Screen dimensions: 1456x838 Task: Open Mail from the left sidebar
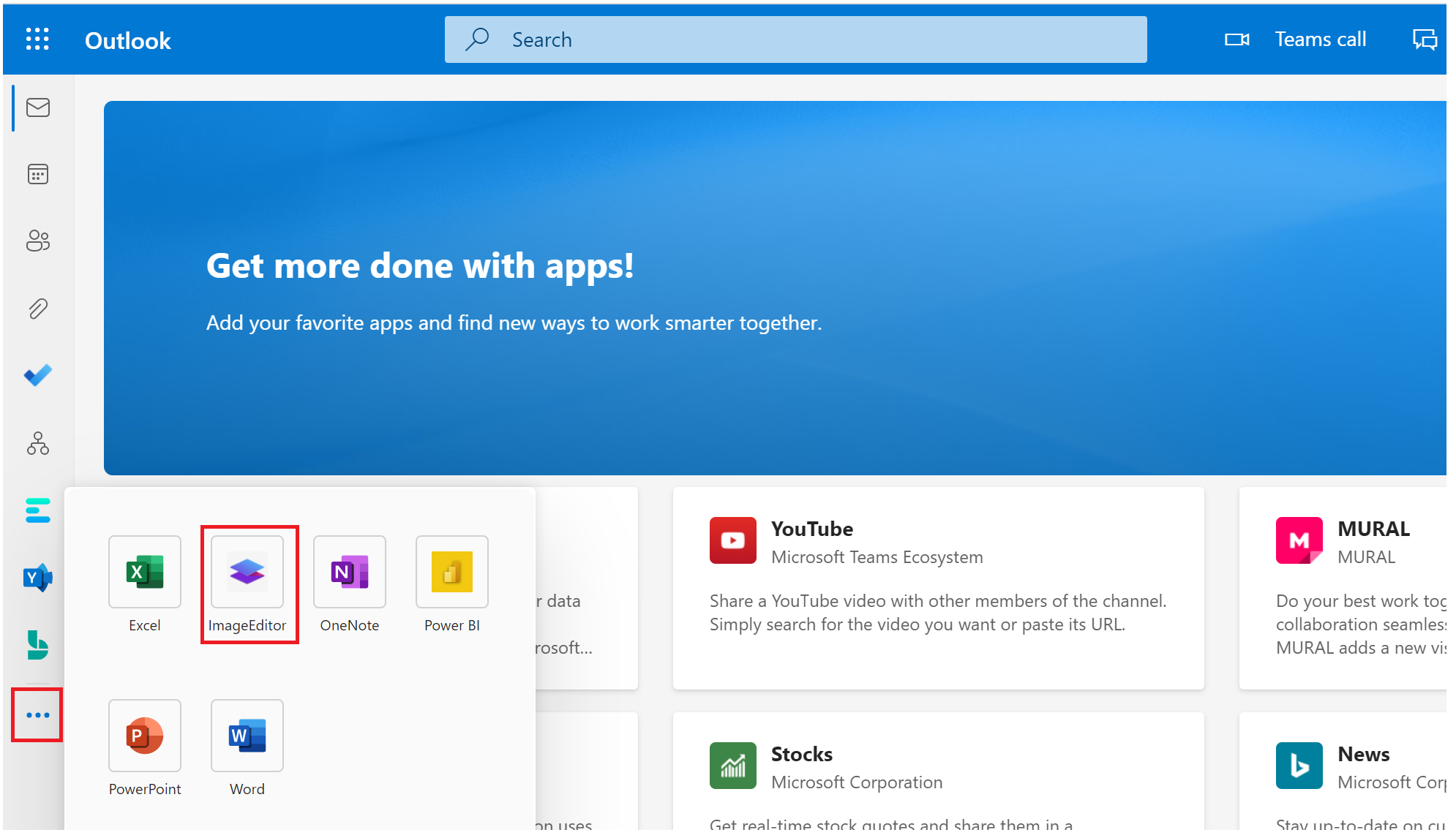pyautogui.click(x=38, y=107)
